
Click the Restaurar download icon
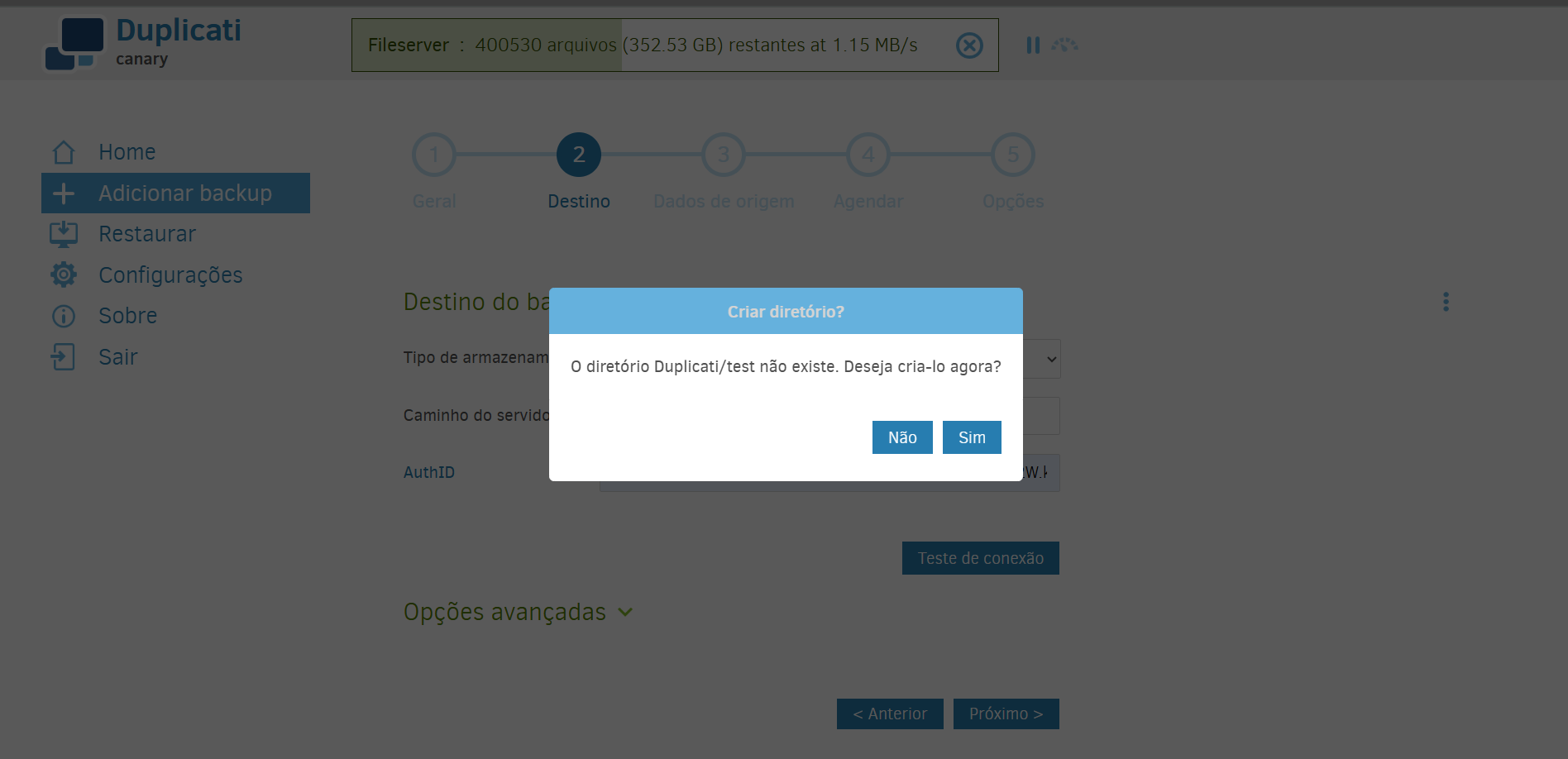64,235
